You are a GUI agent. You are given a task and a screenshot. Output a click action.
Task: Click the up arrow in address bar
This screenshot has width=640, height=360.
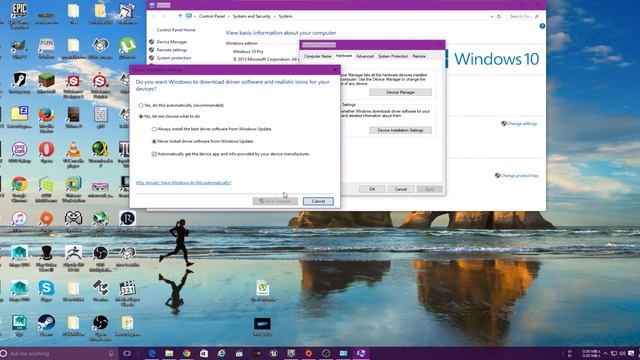click(180, 16)
